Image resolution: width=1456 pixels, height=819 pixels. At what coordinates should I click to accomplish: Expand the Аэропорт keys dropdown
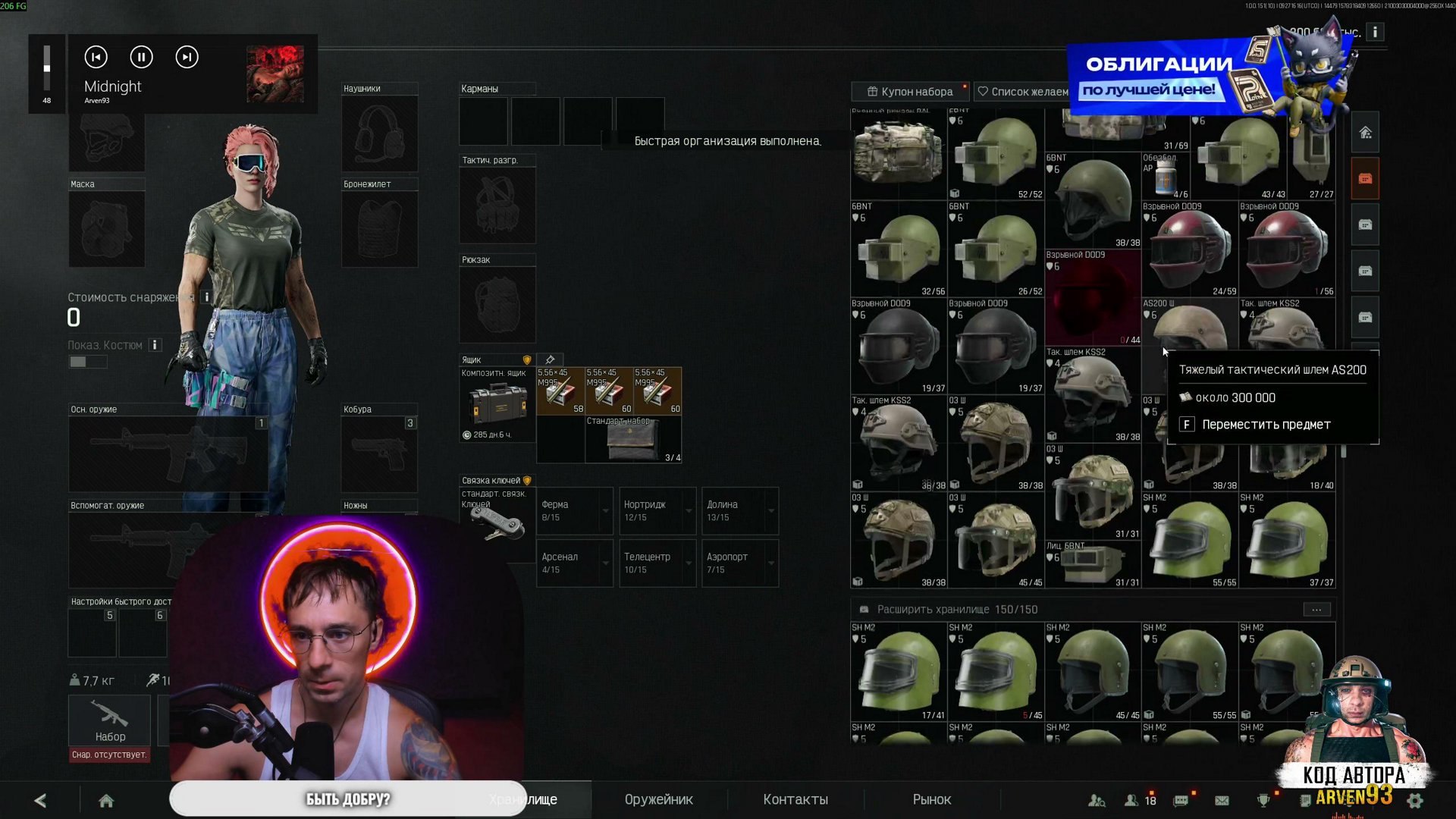click(x=770, y=563)
